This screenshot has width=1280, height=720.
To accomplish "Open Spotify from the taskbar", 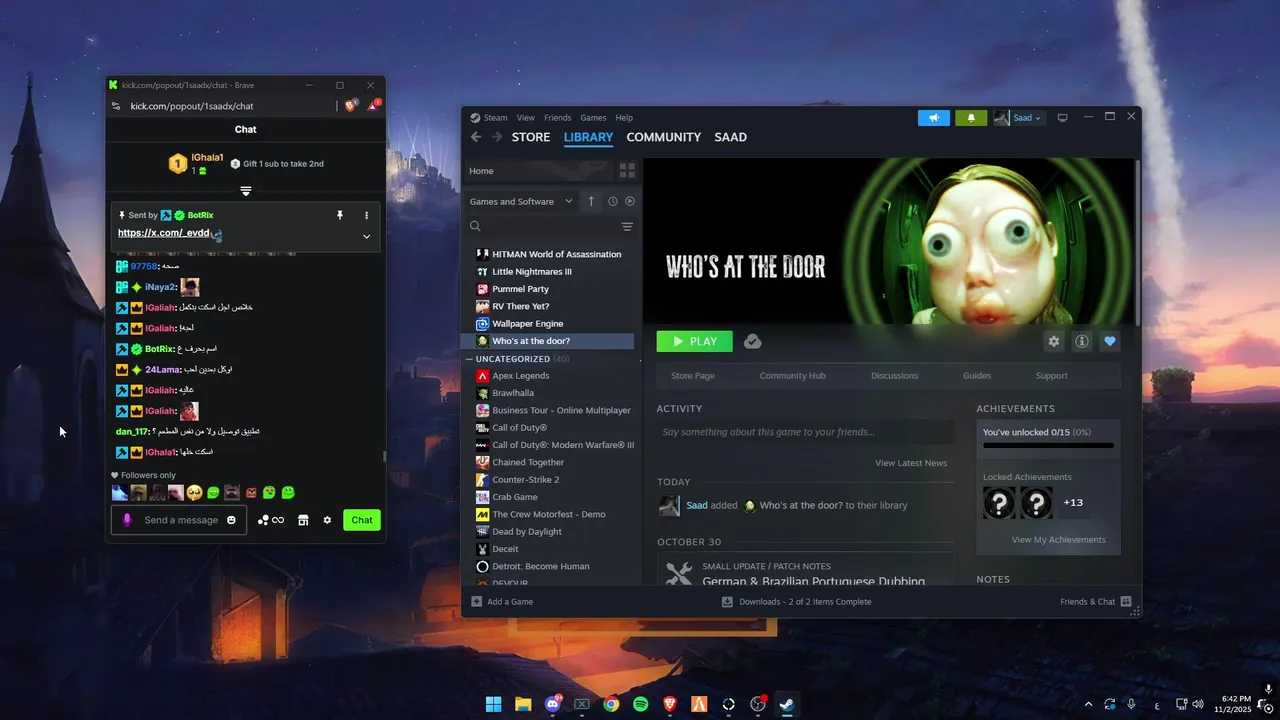I will pyautogui.click(x=640, y=704).
